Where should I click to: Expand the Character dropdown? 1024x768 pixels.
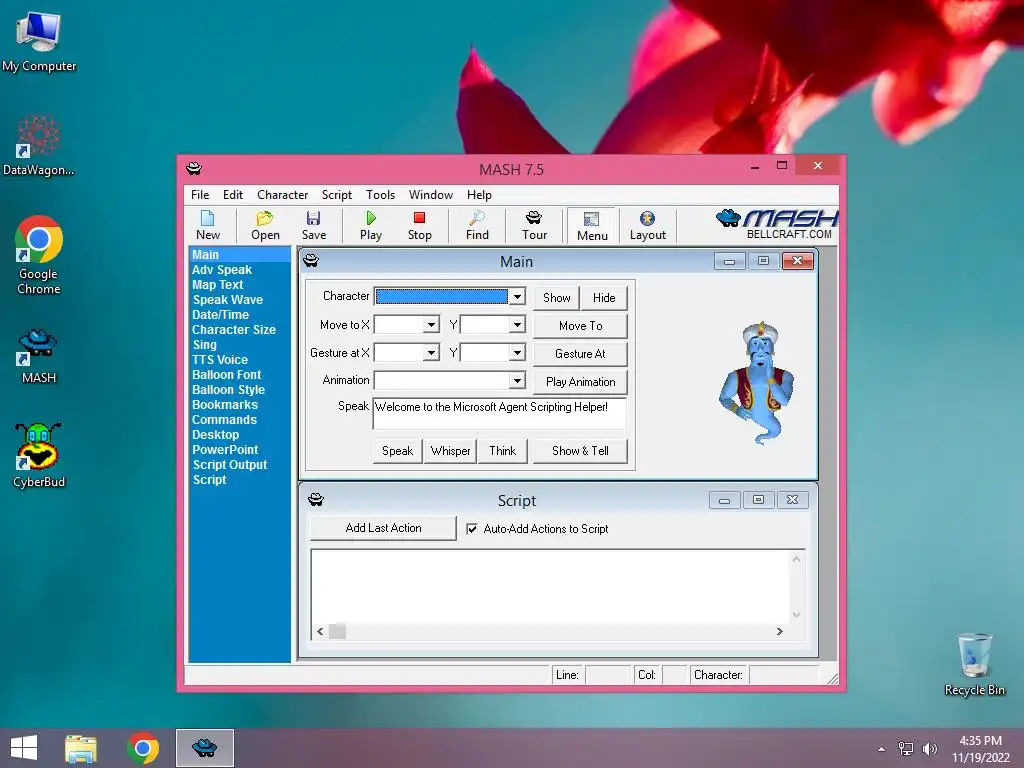517,296
